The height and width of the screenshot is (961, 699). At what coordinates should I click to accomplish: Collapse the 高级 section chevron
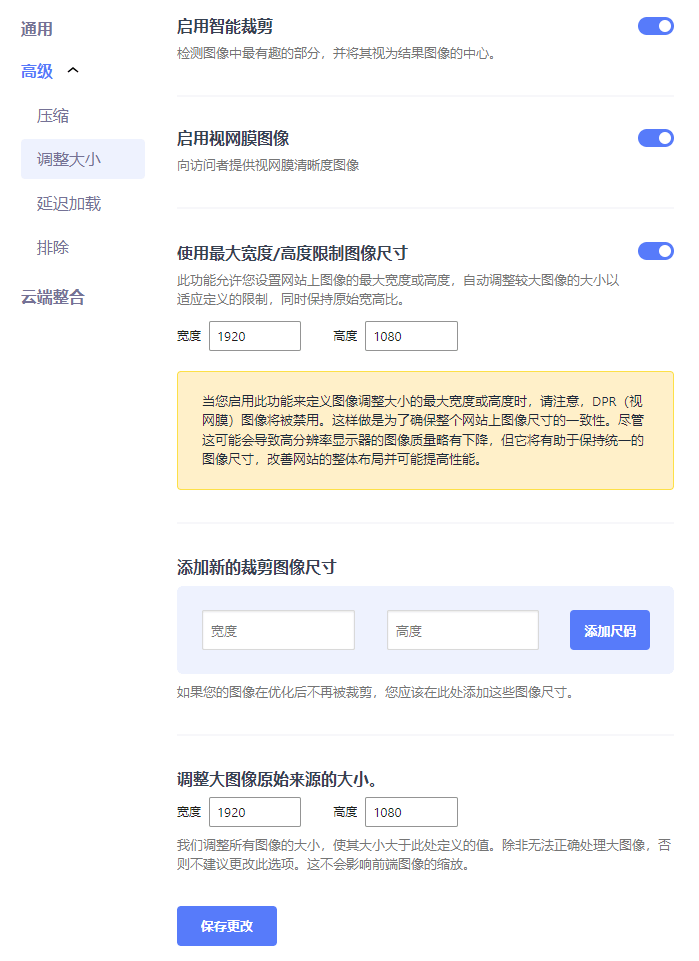tap(72, 70)
